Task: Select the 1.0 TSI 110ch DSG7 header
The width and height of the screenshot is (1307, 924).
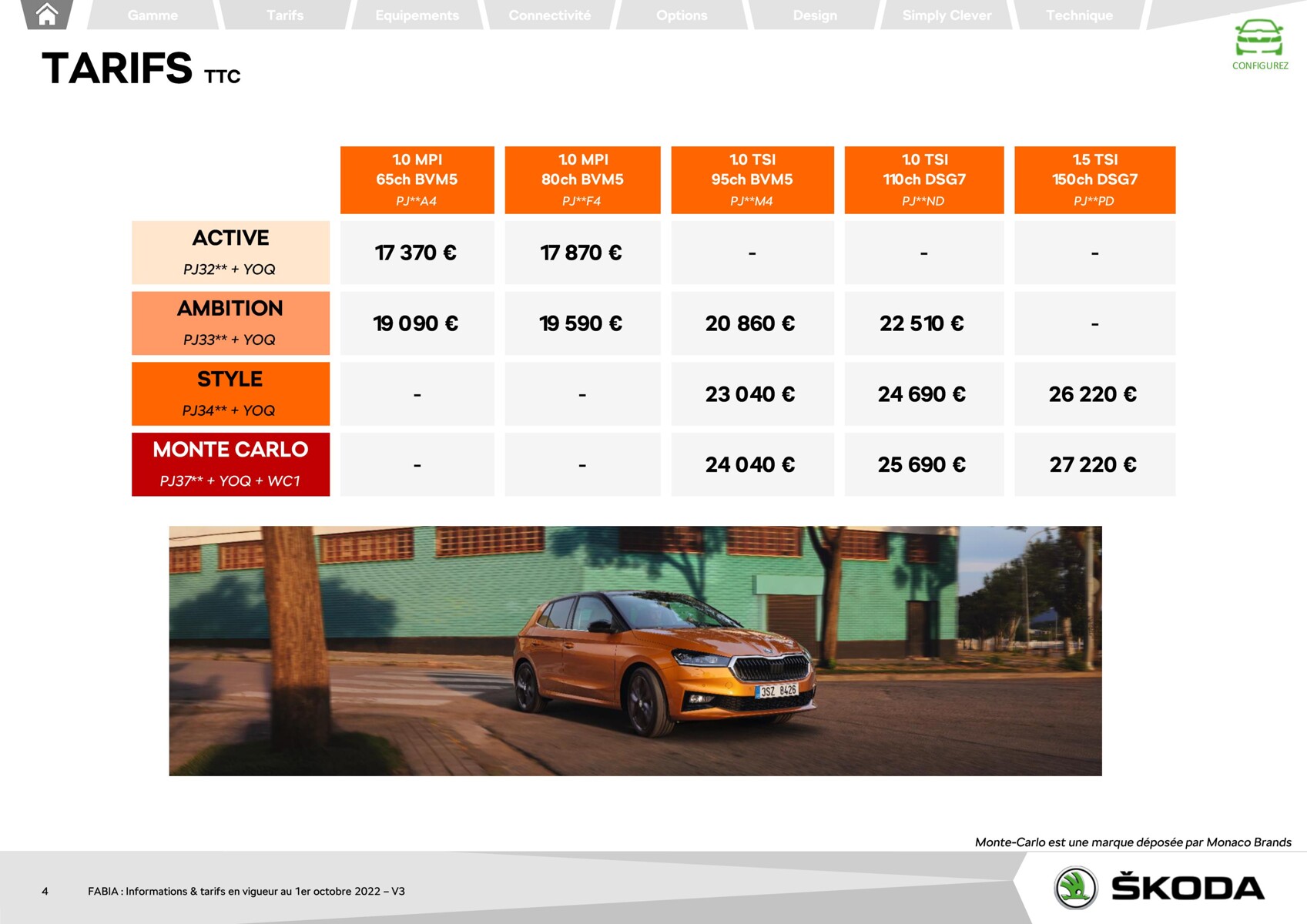Action: pos(924,180)
